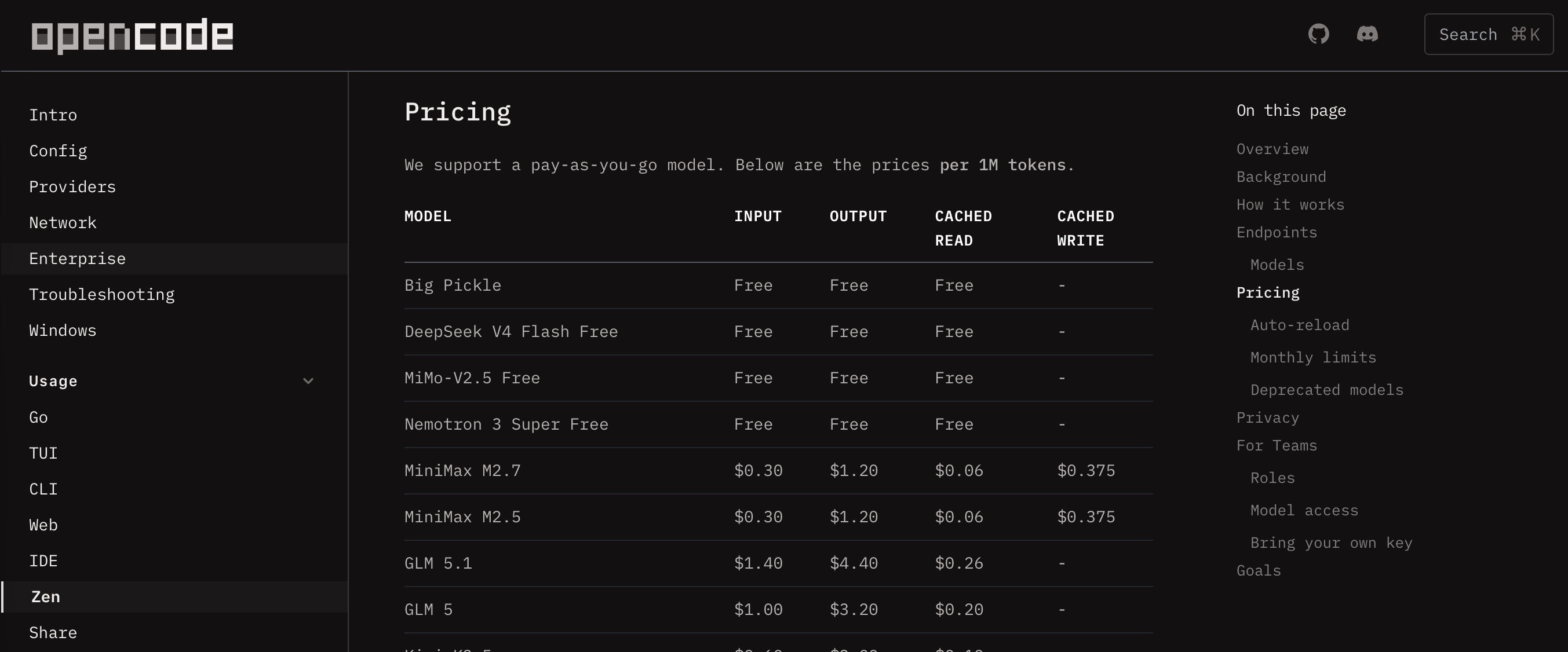Open the Discord community icon
The image size is (1568, 652).
point(1367,34)
